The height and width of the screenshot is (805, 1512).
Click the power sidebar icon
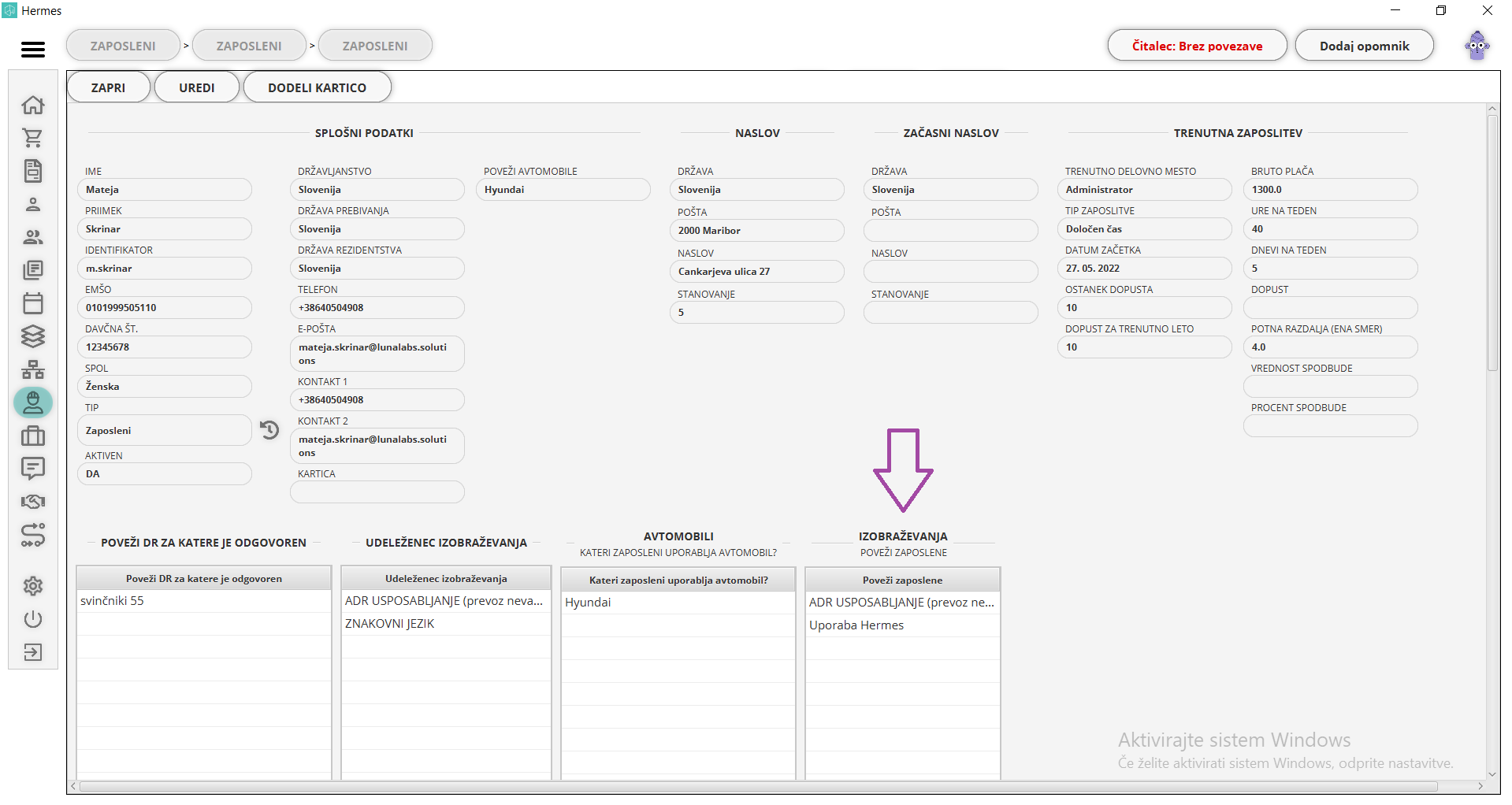33,619
